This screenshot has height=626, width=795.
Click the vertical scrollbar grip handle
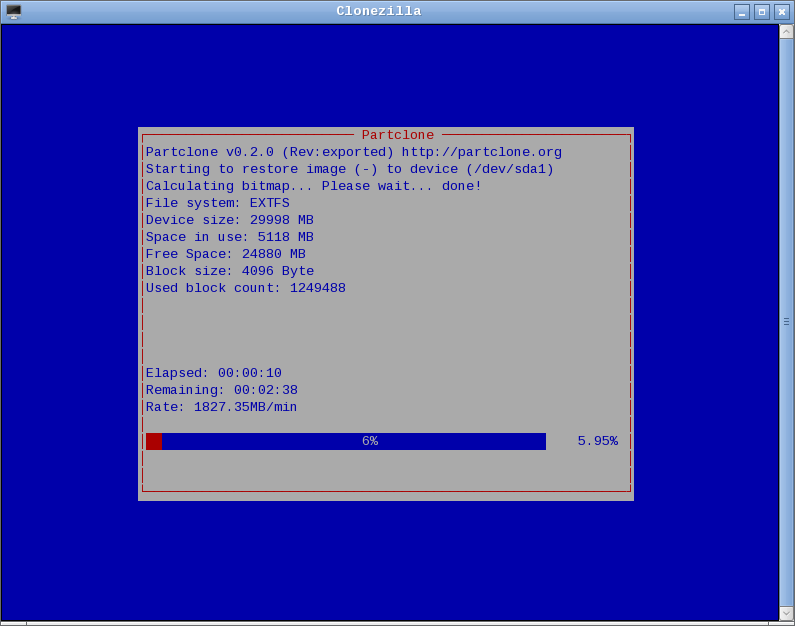pos(786,321)
